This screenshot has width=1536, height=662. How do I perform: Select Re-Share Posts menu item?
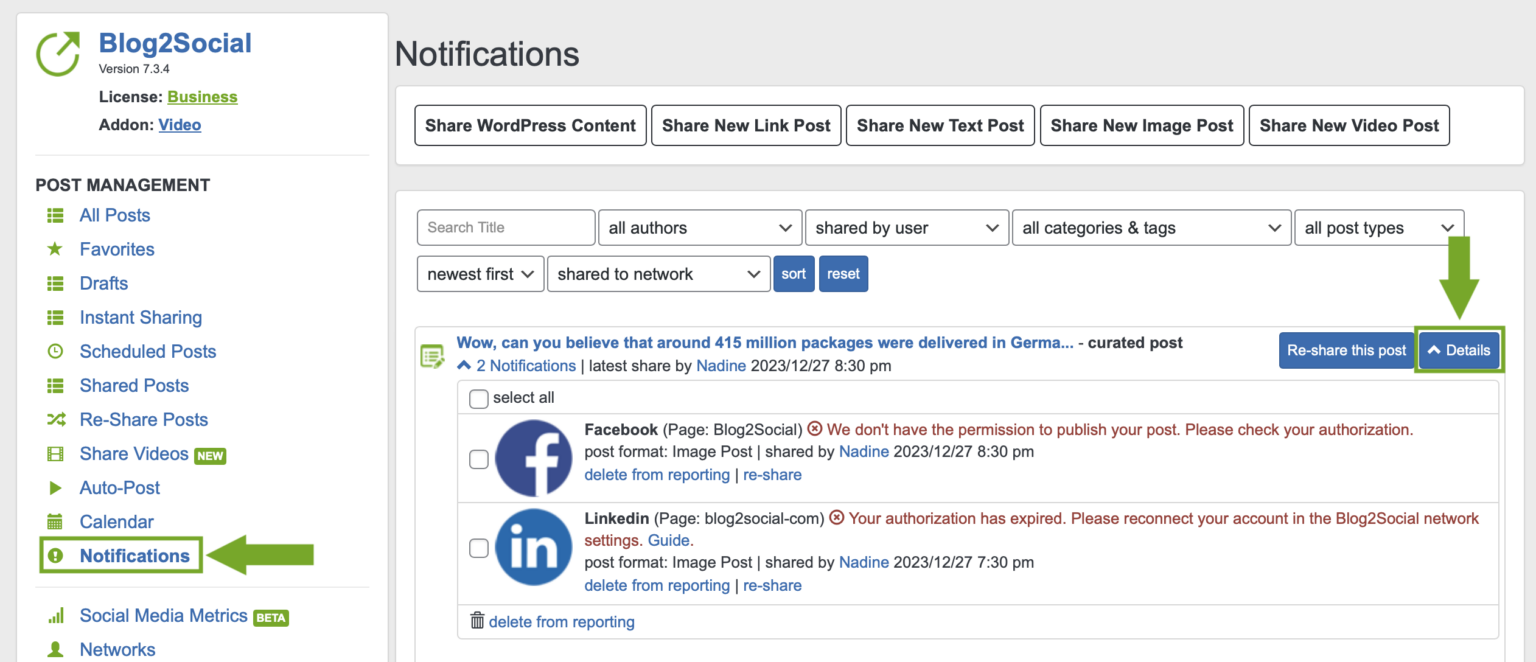point(144,420)
